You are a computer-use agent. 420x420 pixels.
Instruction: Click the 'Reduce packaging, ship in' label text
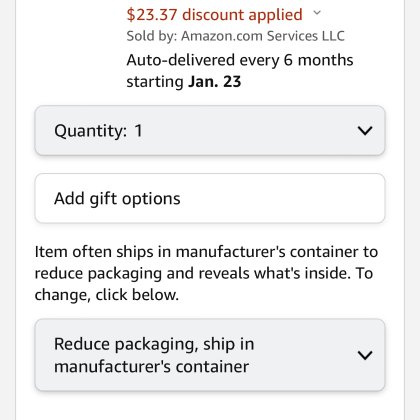click(x=154, y=344)
